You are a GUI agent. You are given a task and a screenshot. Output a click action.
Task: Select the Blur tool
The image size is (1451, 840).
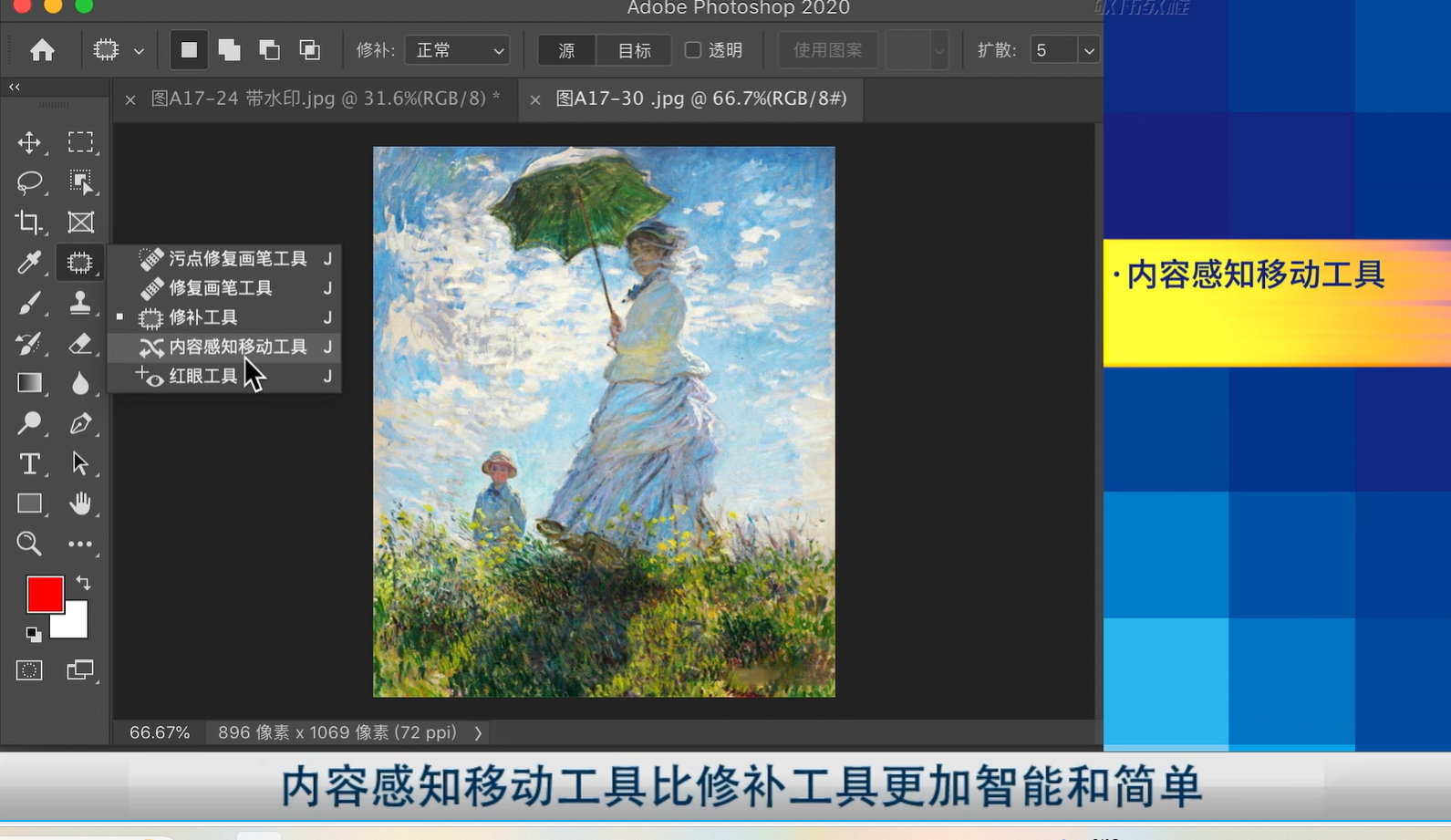pos(80,383)
